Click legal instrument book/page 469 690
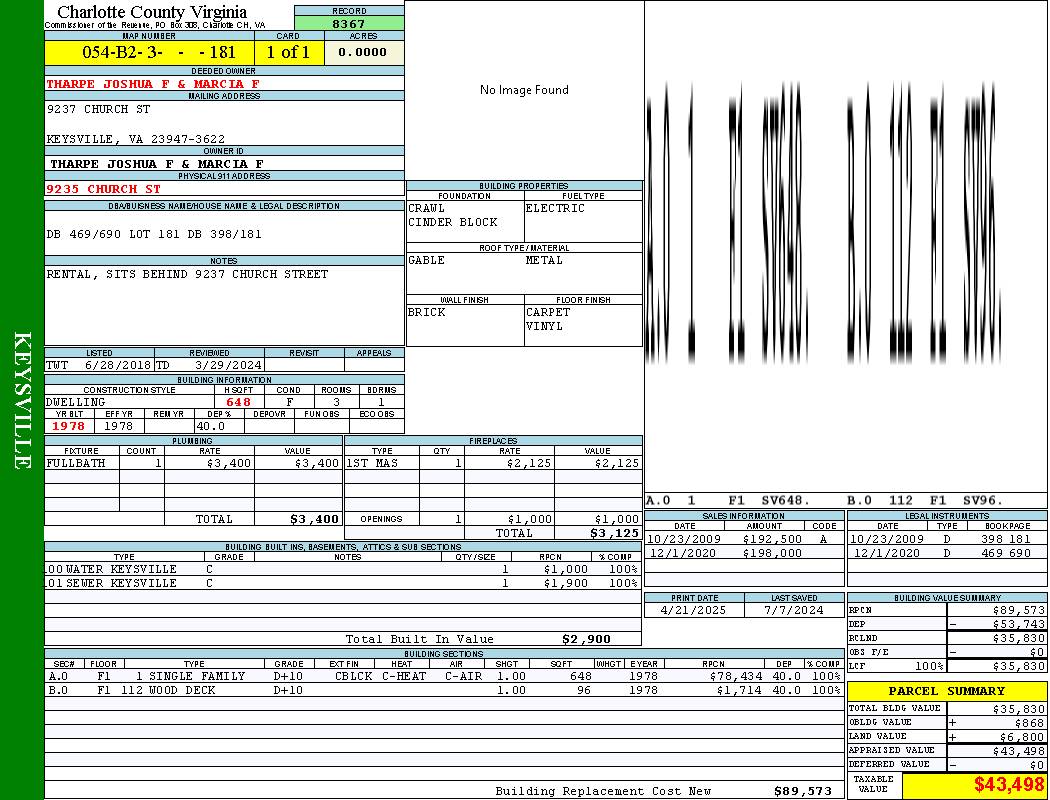This screenshot has height=800, width=1050. tap(1006, 554)
